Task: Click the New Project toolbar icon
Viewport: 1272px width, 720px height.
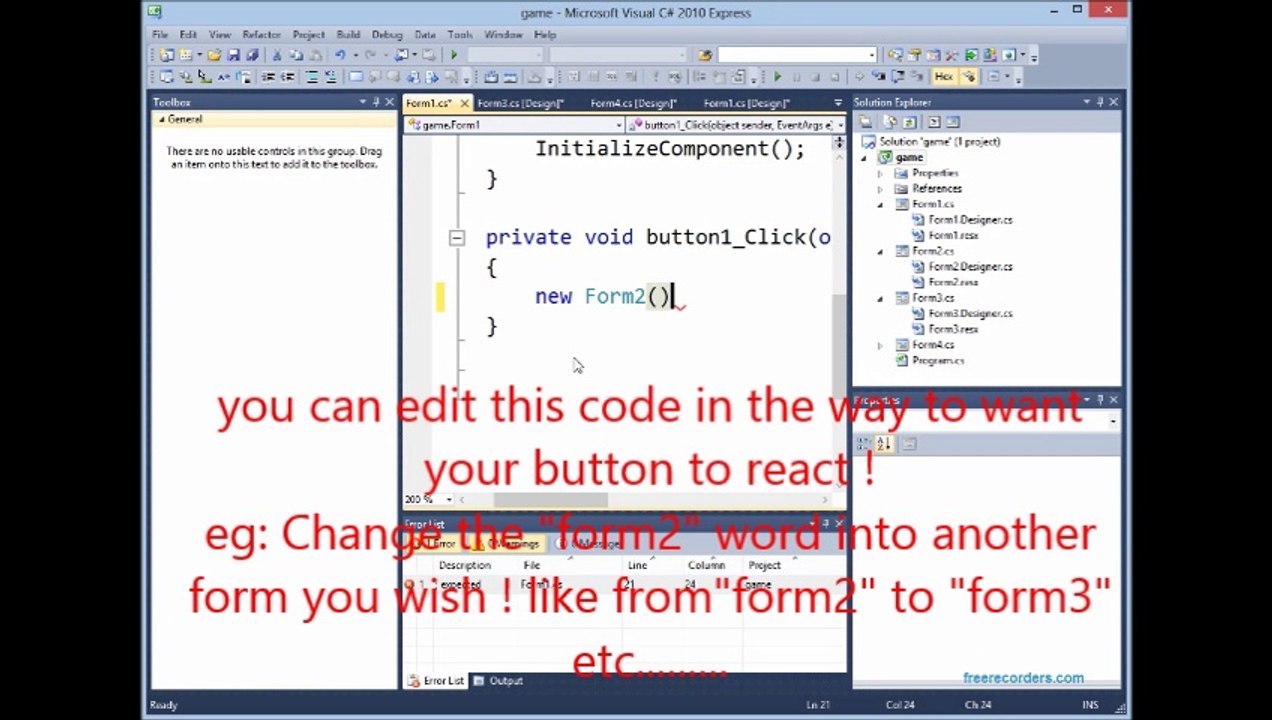Action: coord(167,55)
